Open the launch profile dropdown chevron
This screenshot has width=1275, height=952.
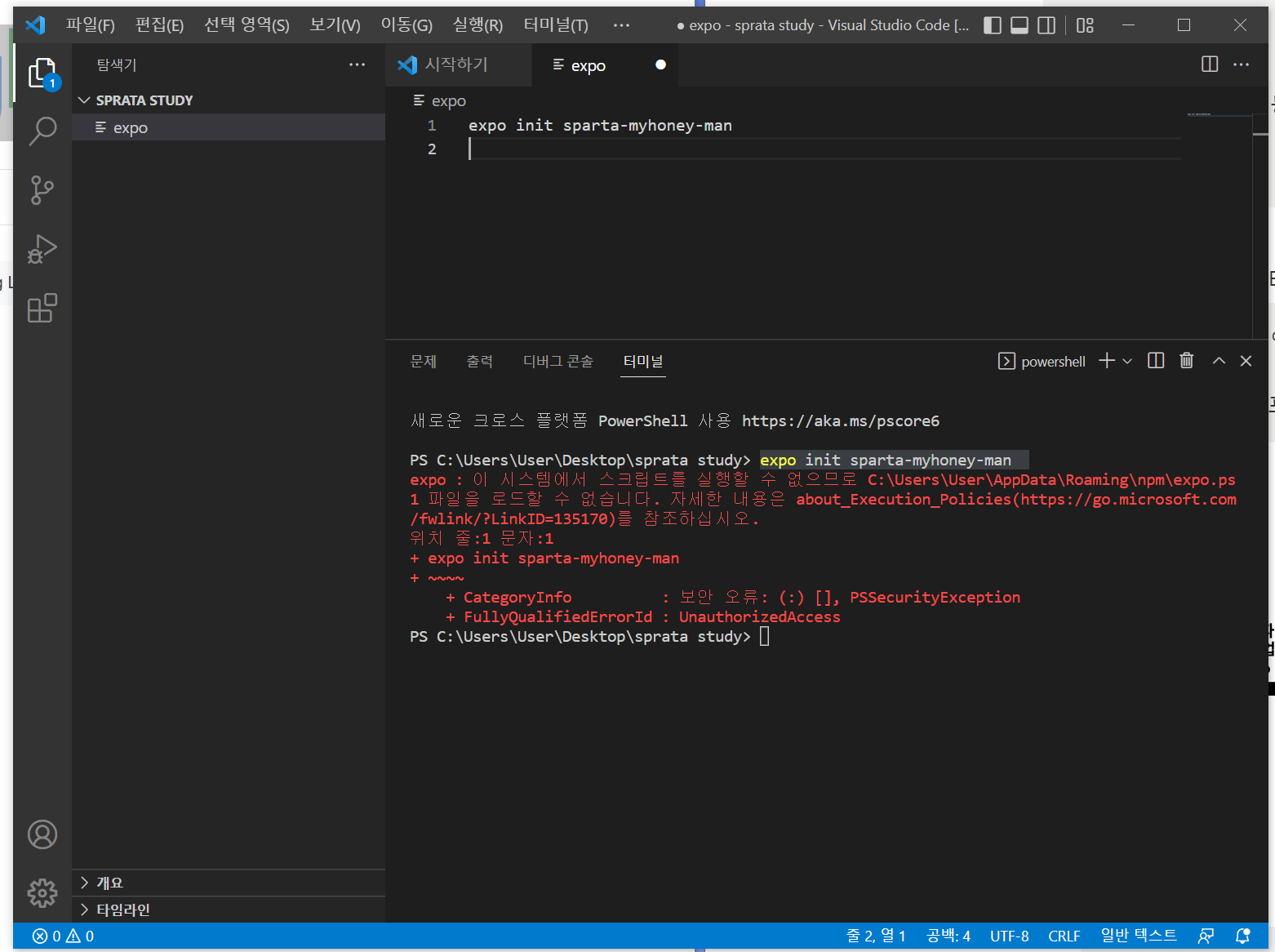click(x=1127, y=361)
